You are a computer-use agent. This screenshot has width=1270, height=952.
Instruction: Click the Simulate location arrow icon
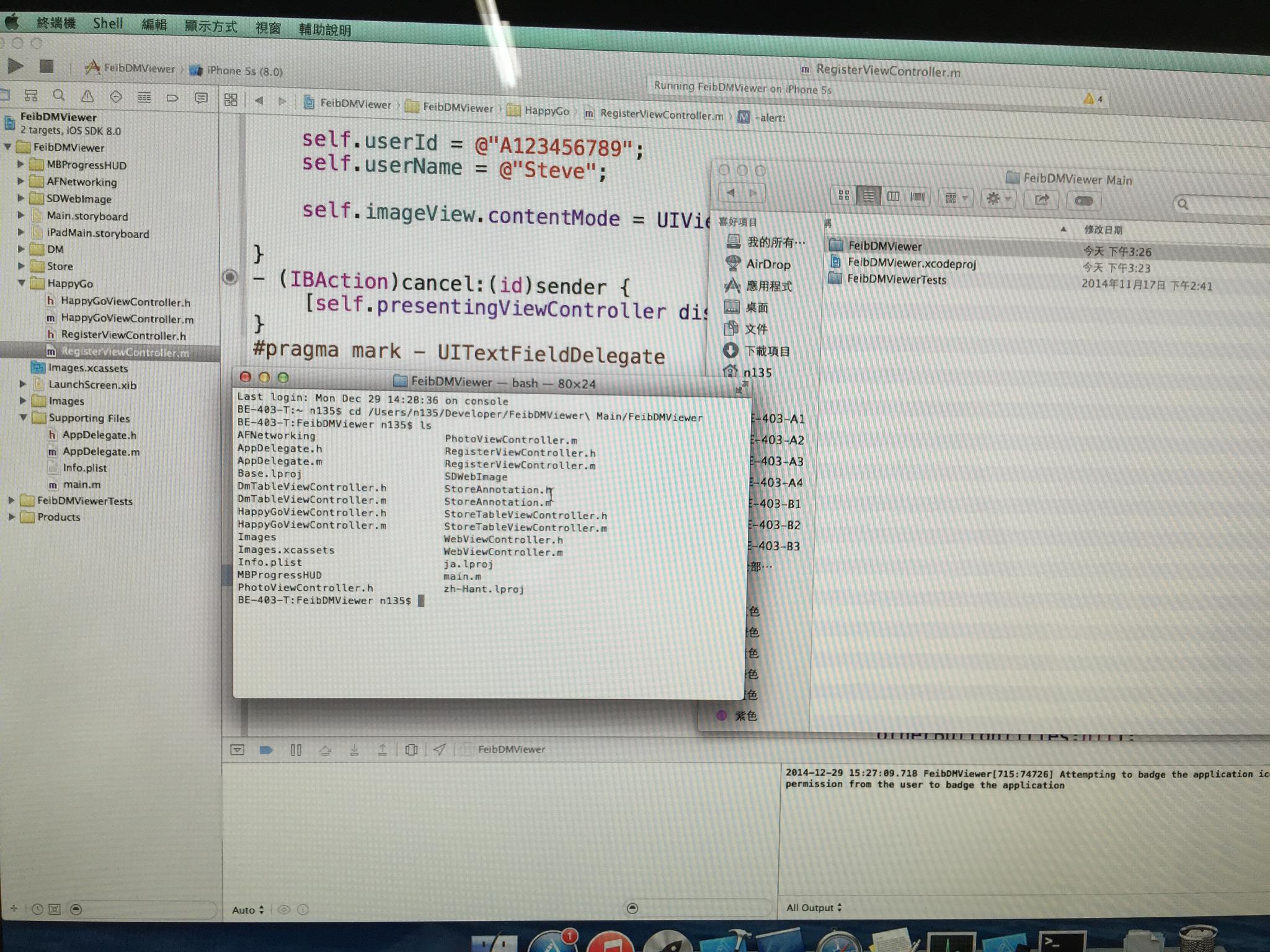pos(440,750)
